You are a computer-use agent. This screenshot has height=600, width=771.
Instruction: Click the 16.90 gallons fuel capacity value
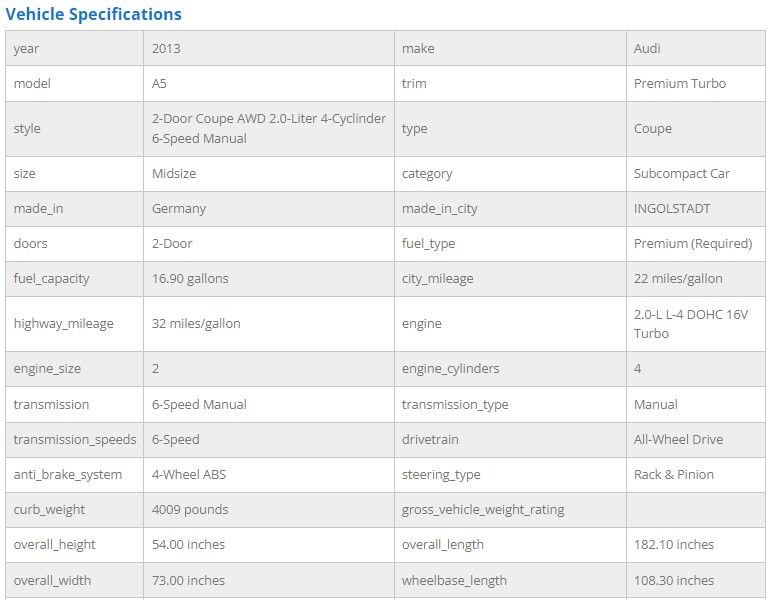(x=190, y=278)
